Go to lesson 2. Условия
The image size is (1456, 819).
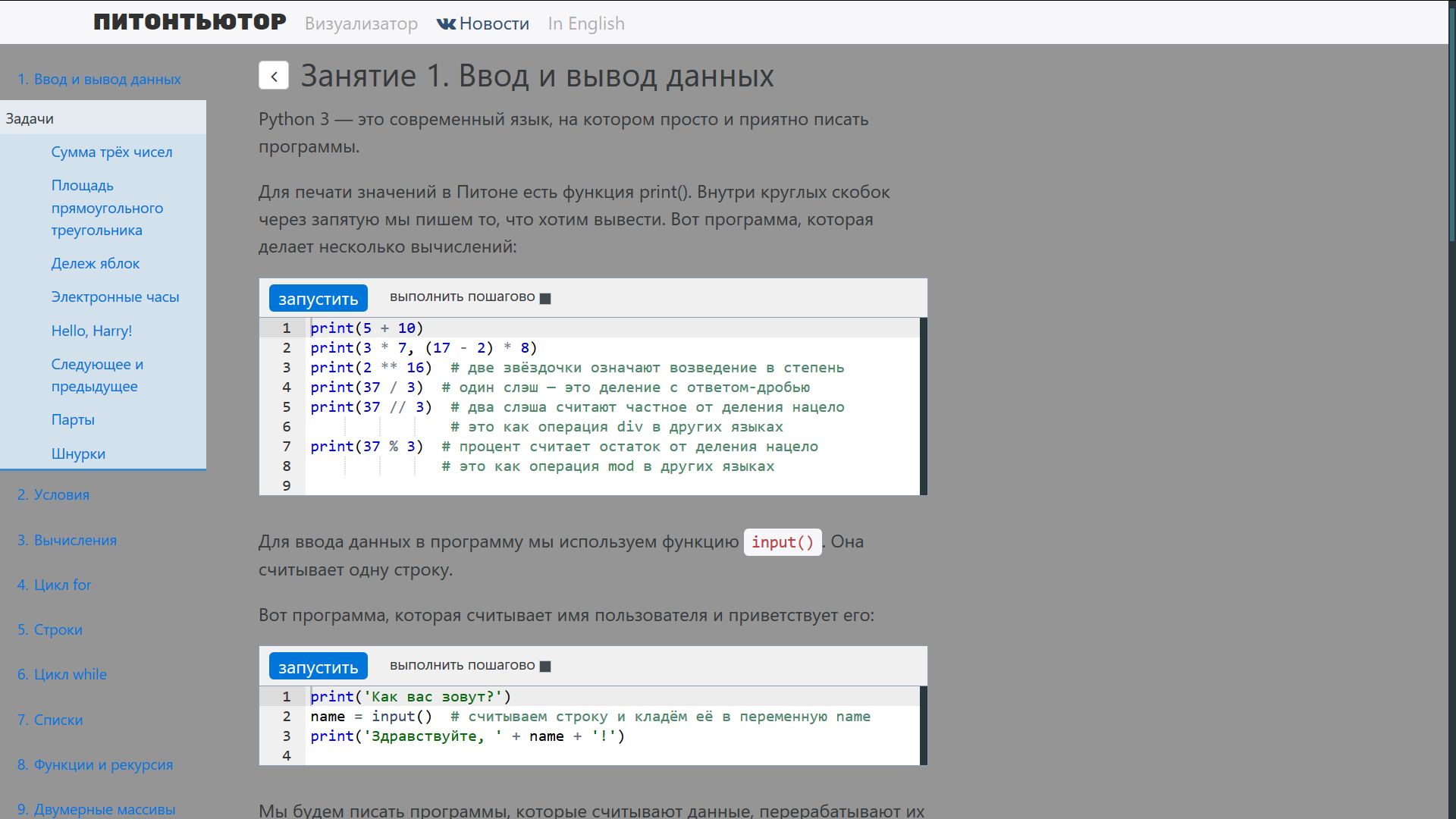[x=53, y=494]
